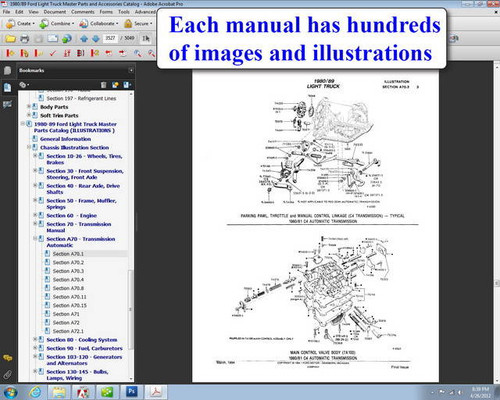Open the Bookmarks panel icon in sidebar
The height and width of the screenshot is (400, 500).
7,88
